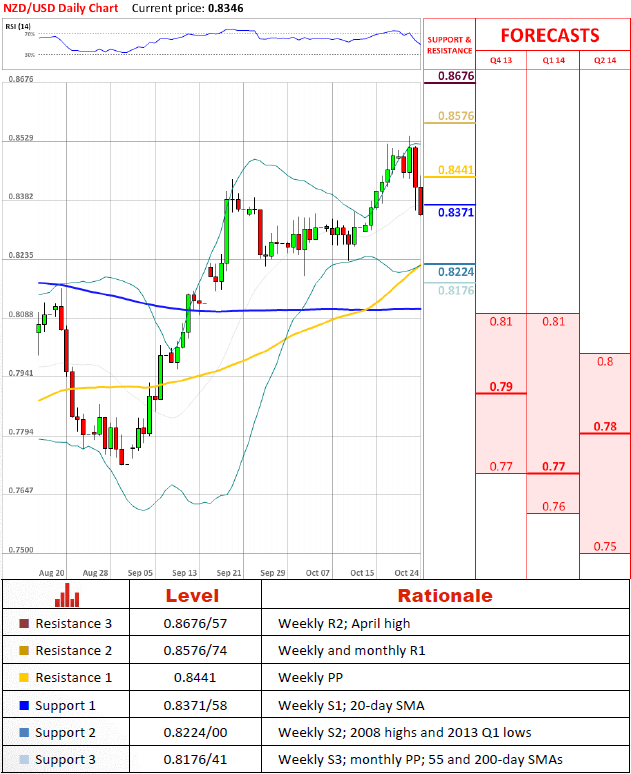The image size is (631, 774).
Task: Click the bold 0.79 Q4 13 forecast value
Action: point(501,387)
